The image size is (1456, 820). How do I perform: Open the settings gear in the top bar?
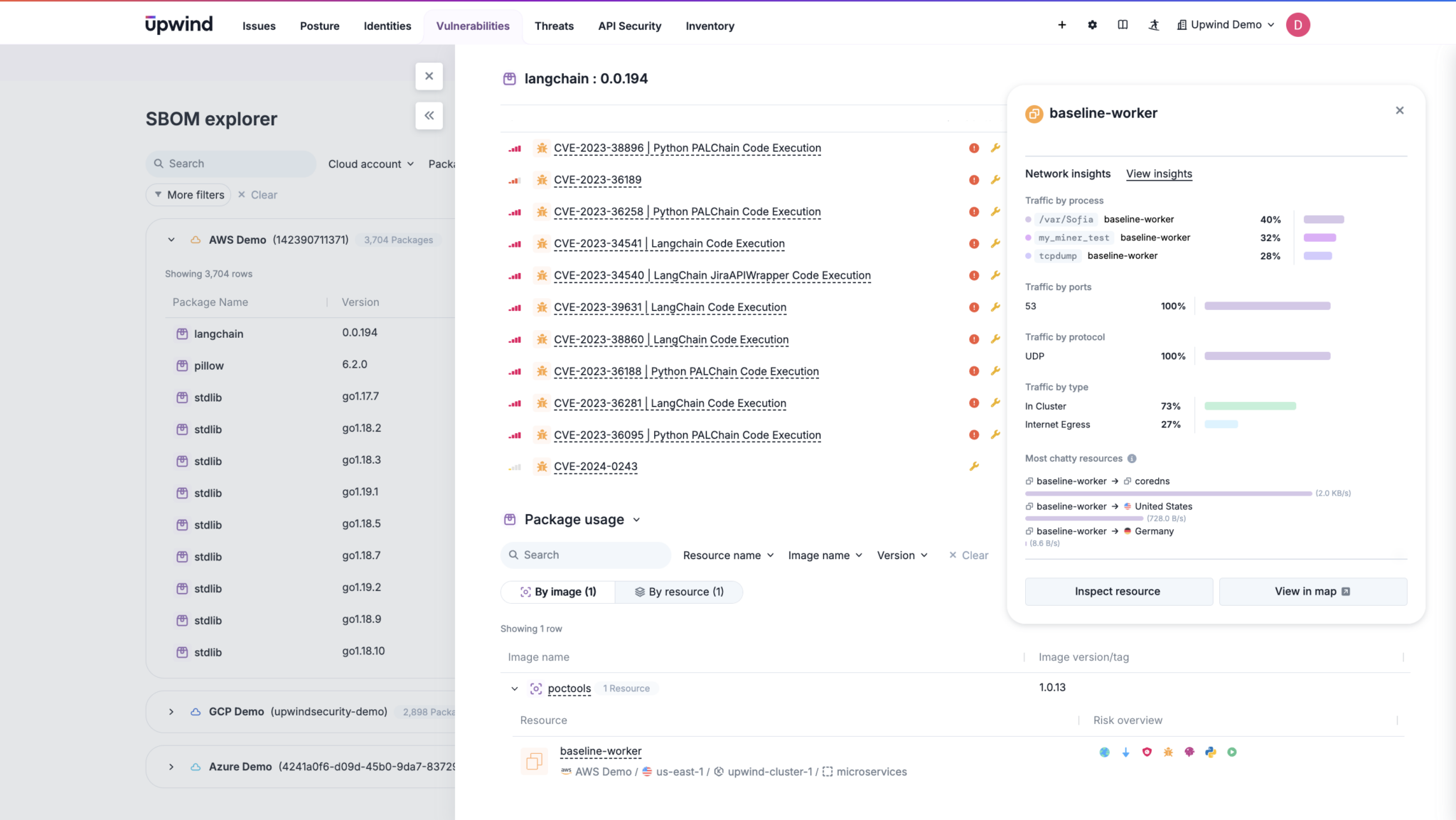coord(1092,24)
